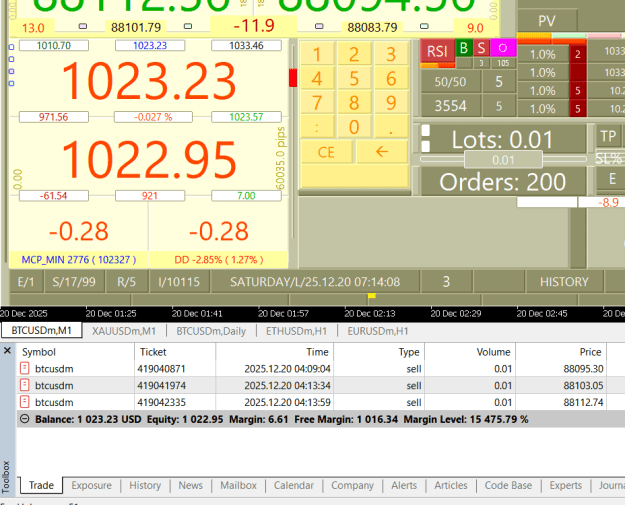Click the E button beside Orders
This screenshot has width=625, height=505.
(x=612, y=179)
